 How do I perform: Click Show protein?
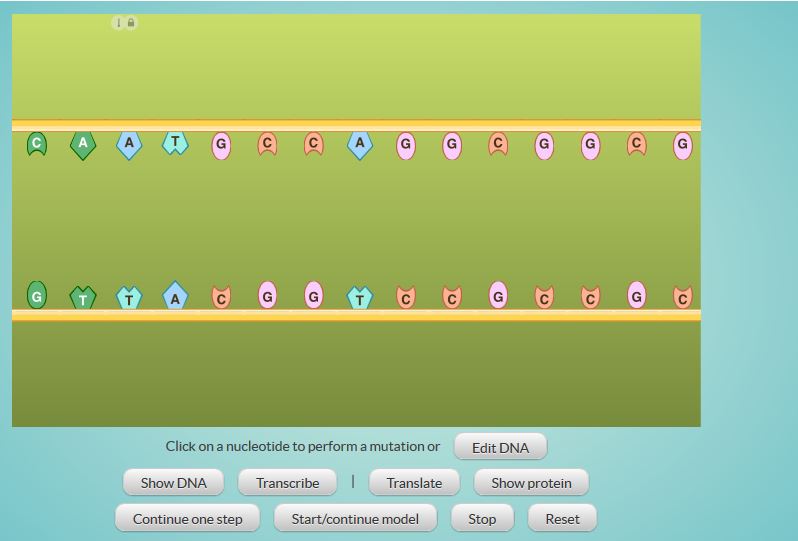pos(531,482)
